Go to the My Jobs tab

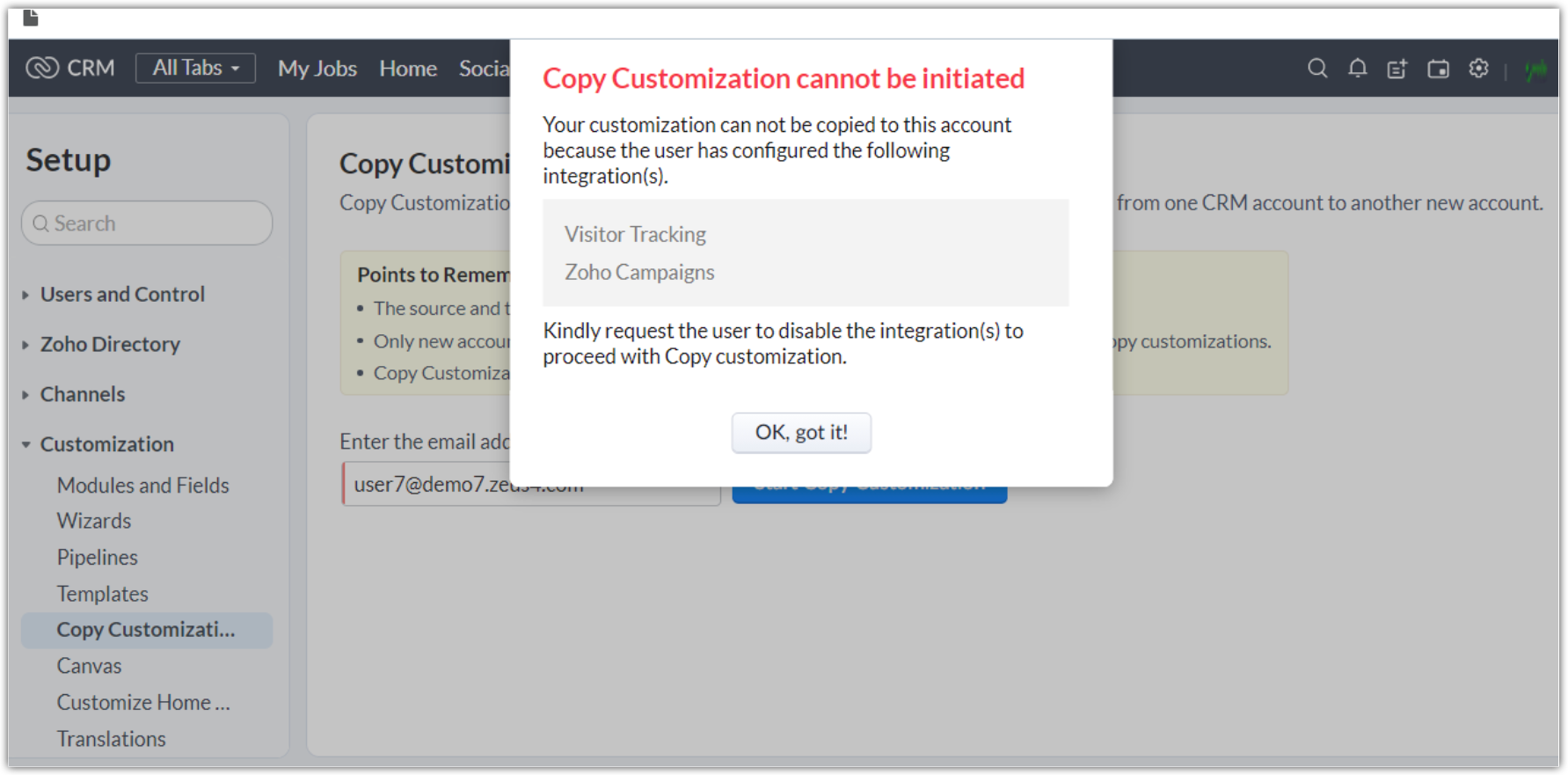[317, 69]
